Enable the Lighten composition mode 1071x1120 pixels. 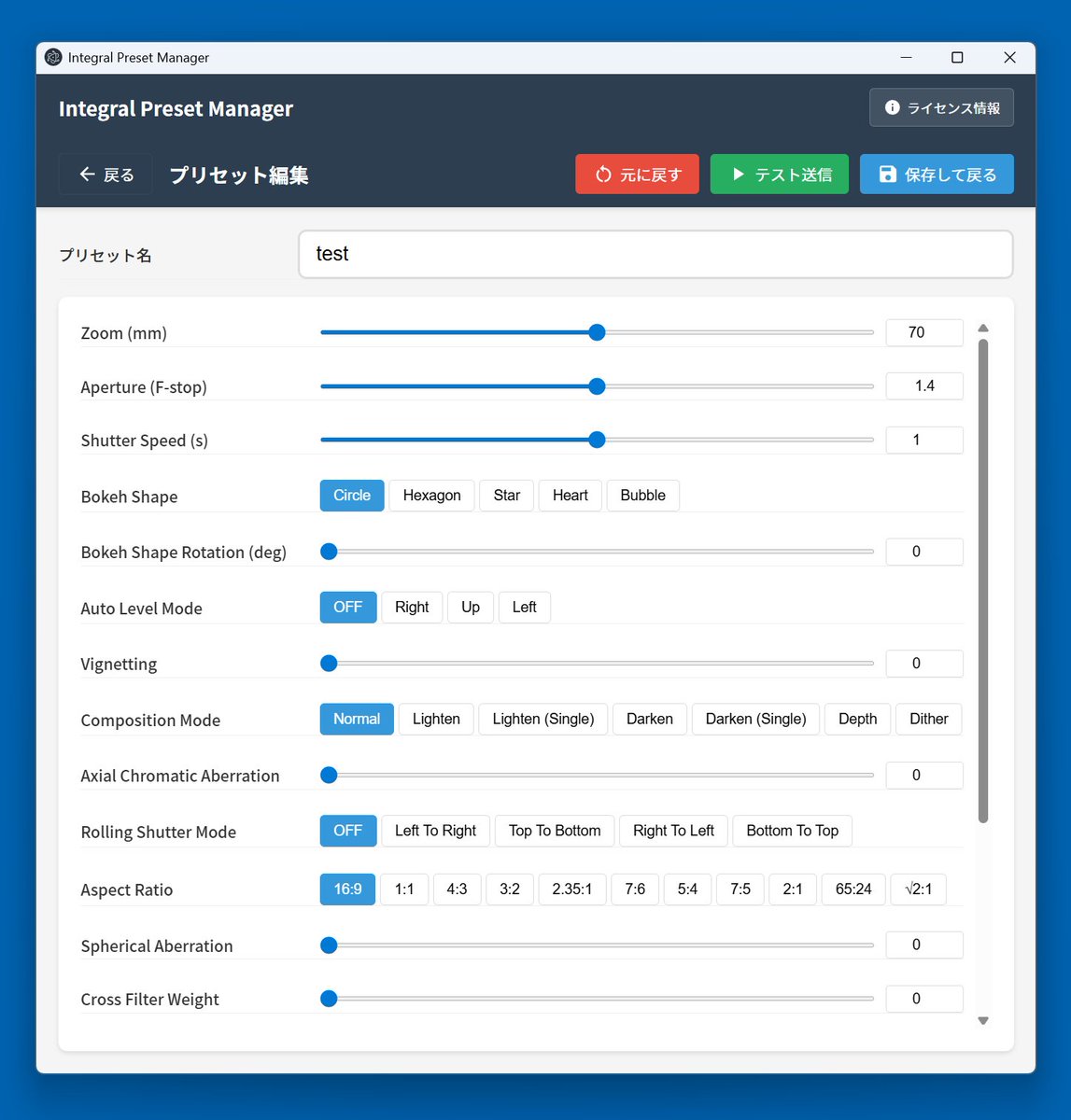point(435,719)
